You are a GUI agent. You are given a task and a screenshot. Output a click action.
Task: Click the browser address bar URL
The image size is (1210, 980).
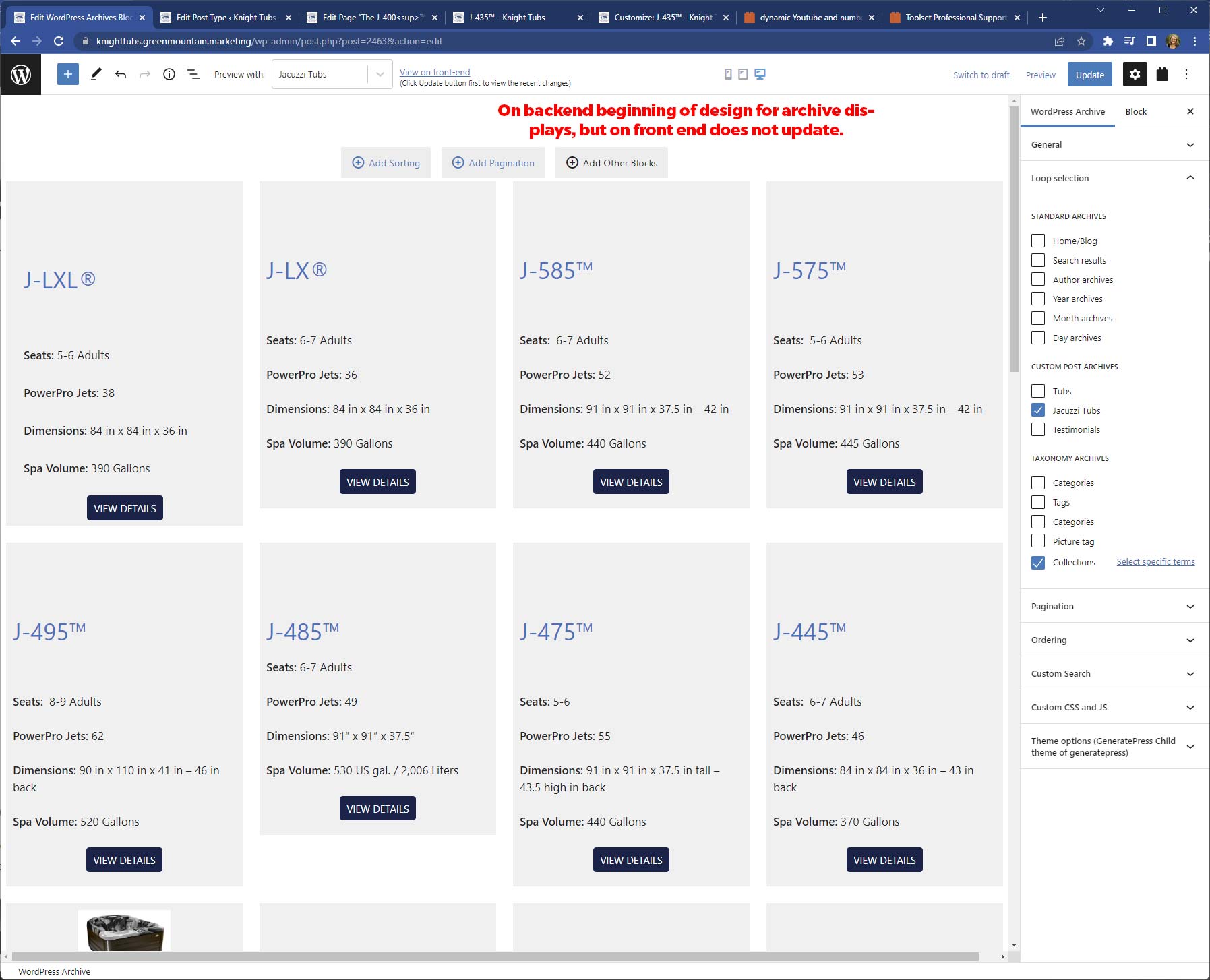269,41
